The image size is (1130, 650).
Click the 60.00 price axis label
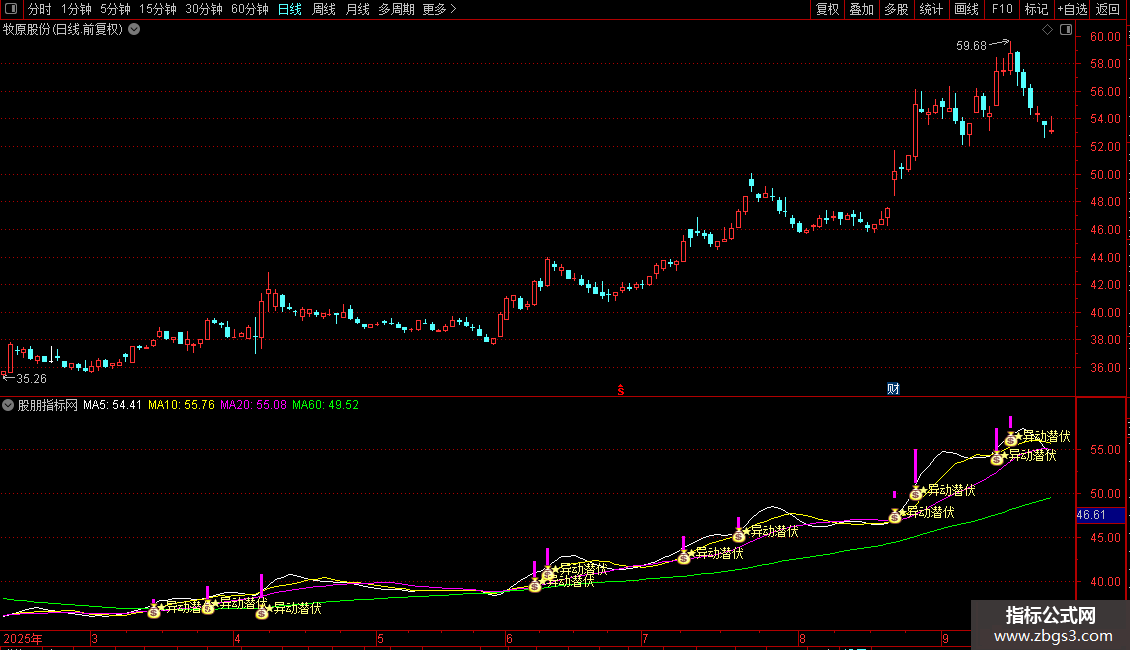[x=1105, y=37]
